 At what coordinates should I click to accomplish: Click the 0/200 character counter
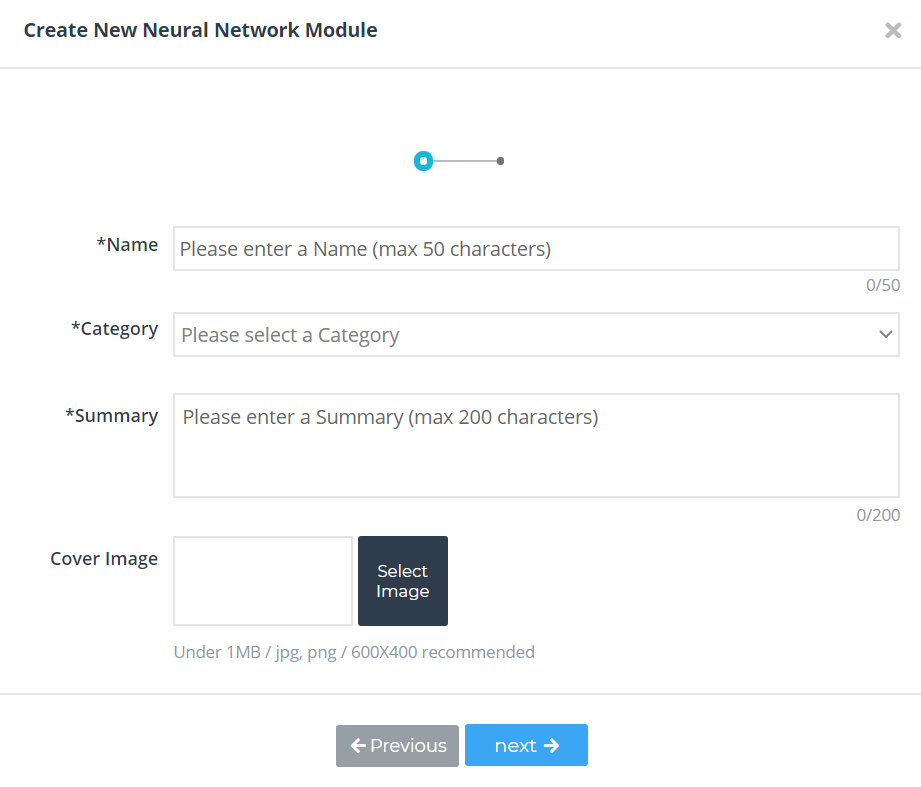tap(878, 515)
